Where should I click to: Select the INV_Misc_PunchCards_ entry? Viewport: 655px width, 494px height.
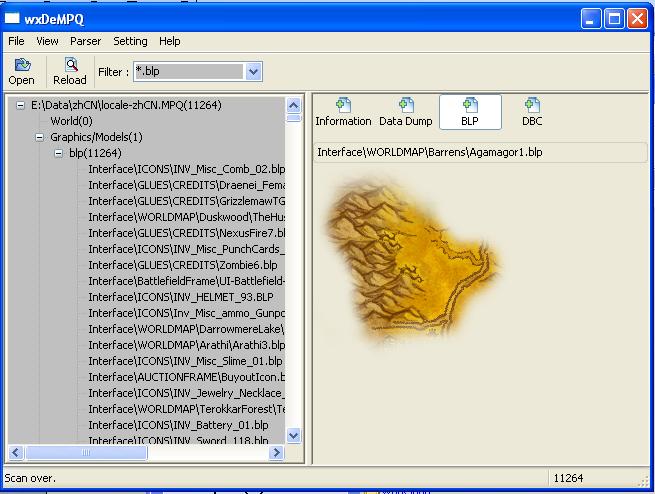(x=186, y=249)
